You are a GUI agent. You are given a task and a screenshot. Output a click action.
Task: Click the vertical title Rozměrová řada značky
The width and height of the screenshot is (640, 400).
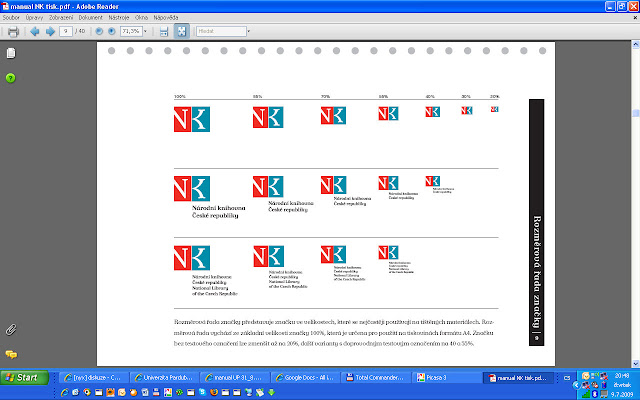(536, 272)
